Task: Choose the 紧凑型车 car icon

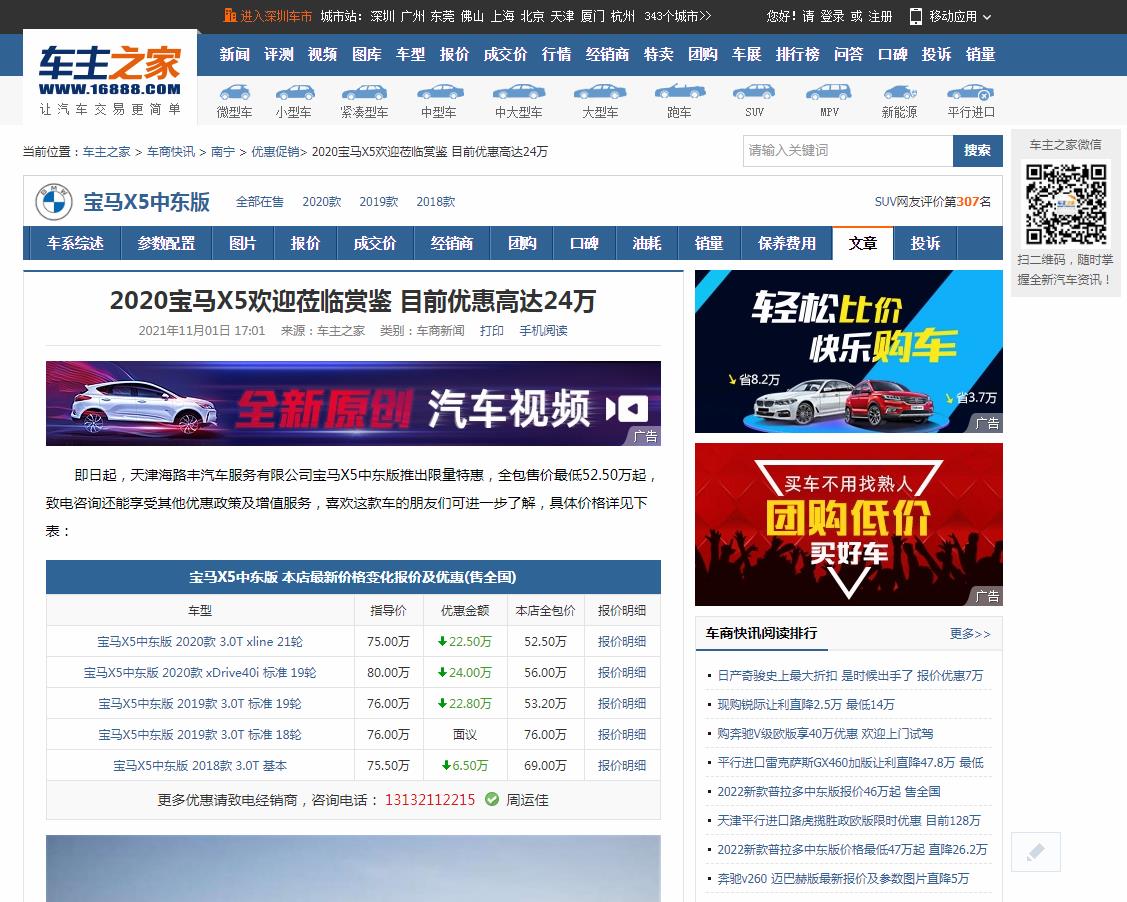Action: pos(364,92)
